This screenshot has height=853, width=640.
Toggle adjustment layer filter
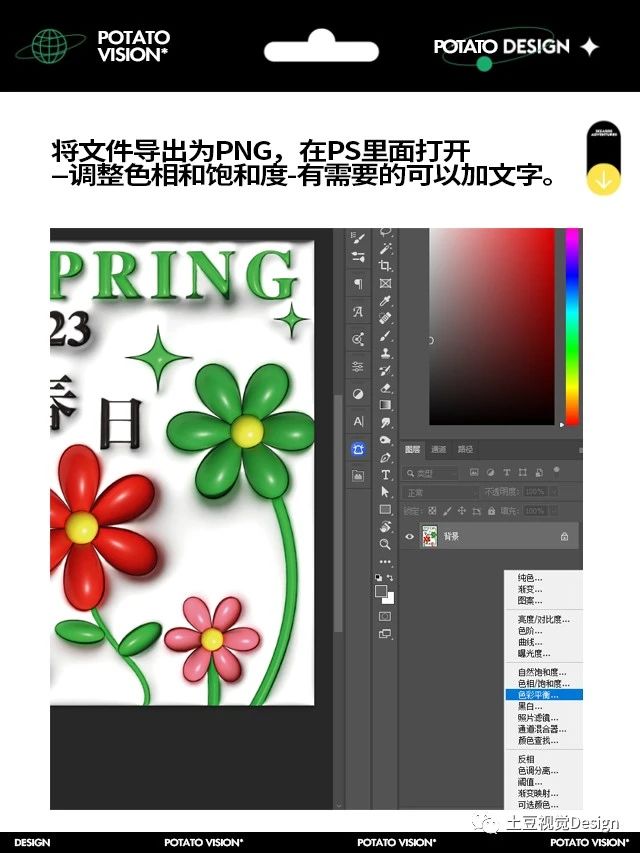coord(490,472)
